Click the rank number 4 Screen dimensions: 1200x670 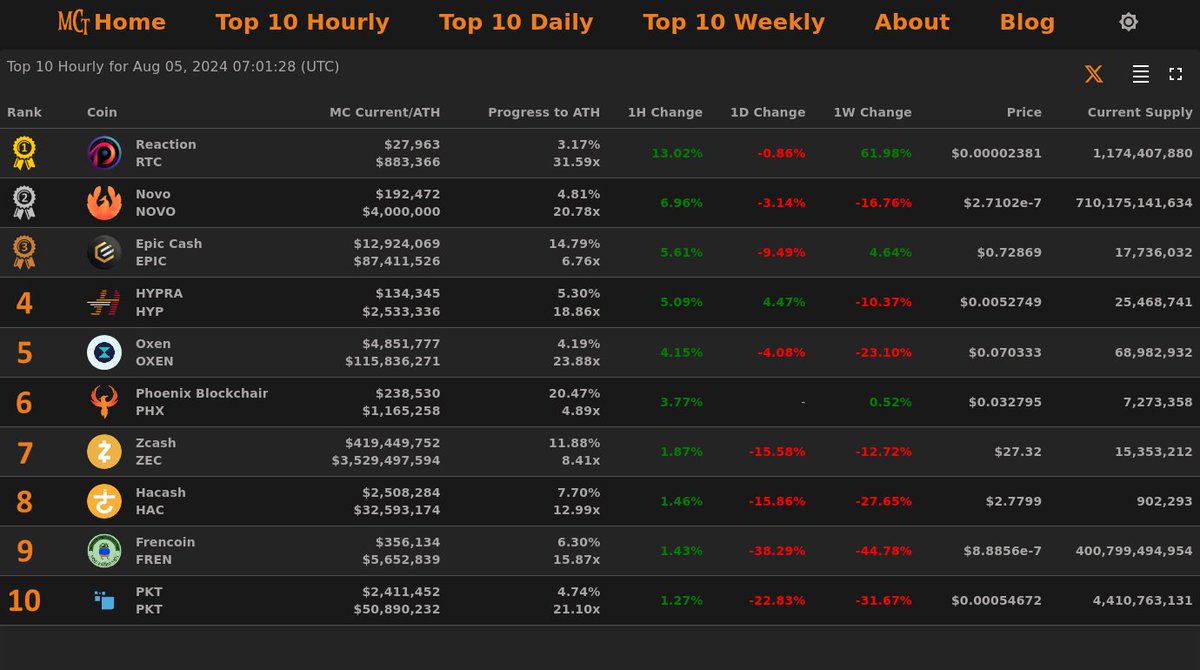pos(24,303)
